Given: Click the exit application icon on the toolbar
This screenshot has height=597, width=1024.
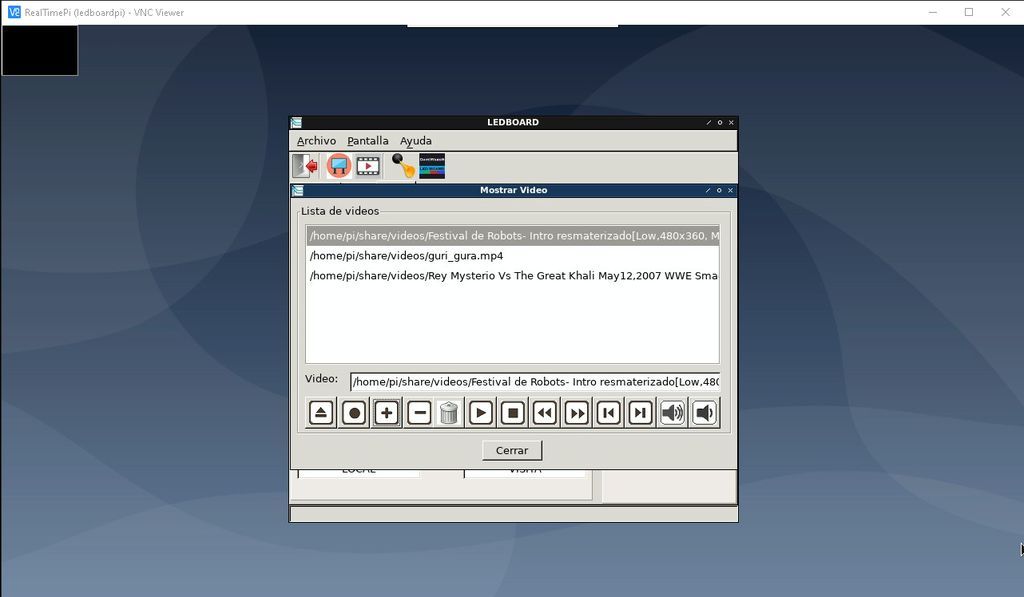Looking at the screenshot, I should [x=306, y=165].
